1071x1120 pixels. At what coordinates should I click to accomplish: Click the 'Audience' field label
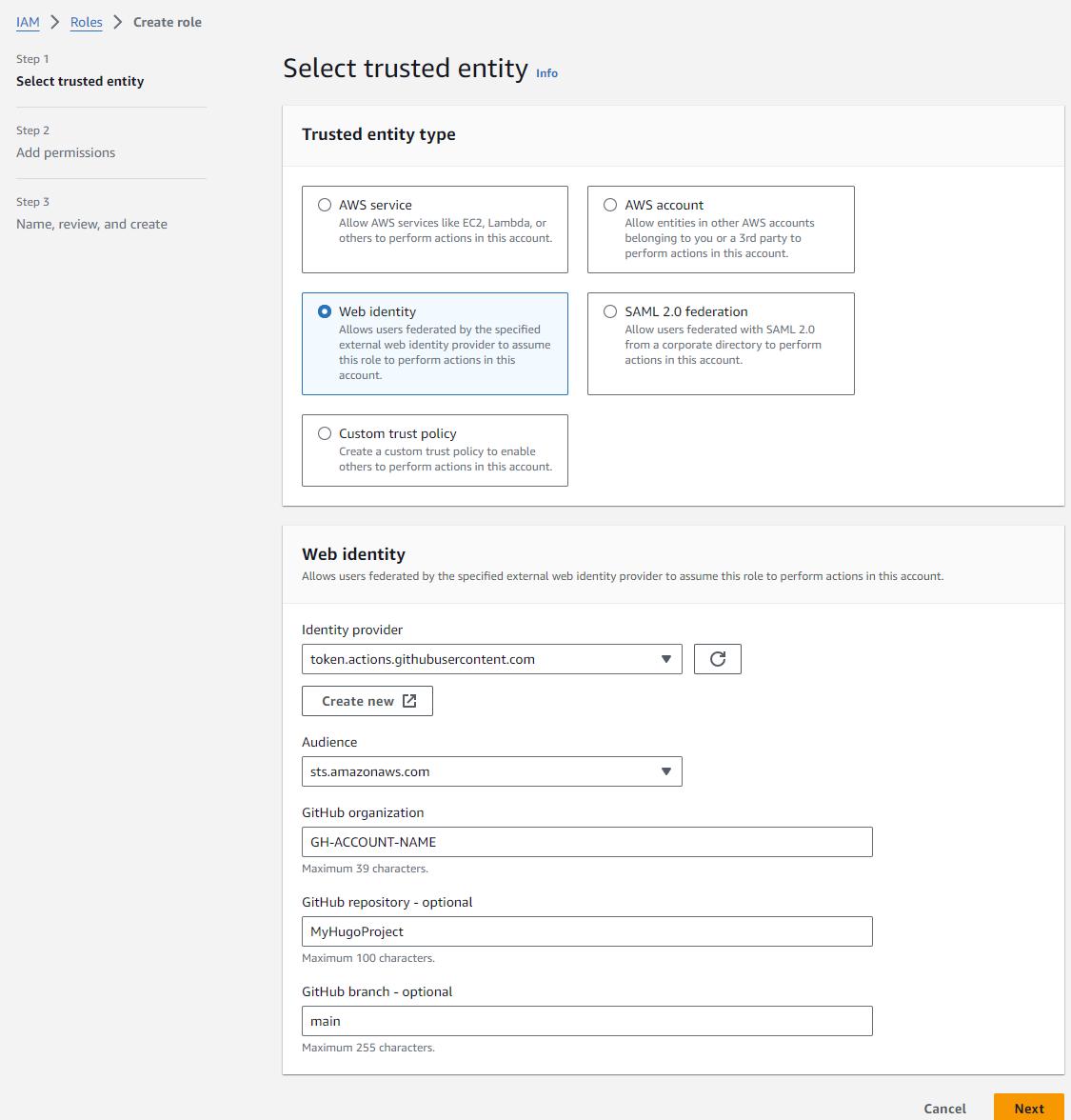point(329,742)
